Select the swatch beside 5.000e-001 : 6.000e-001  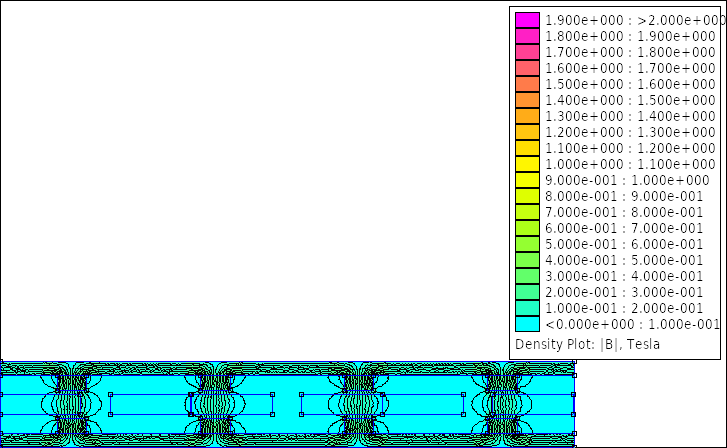(527, 244)
